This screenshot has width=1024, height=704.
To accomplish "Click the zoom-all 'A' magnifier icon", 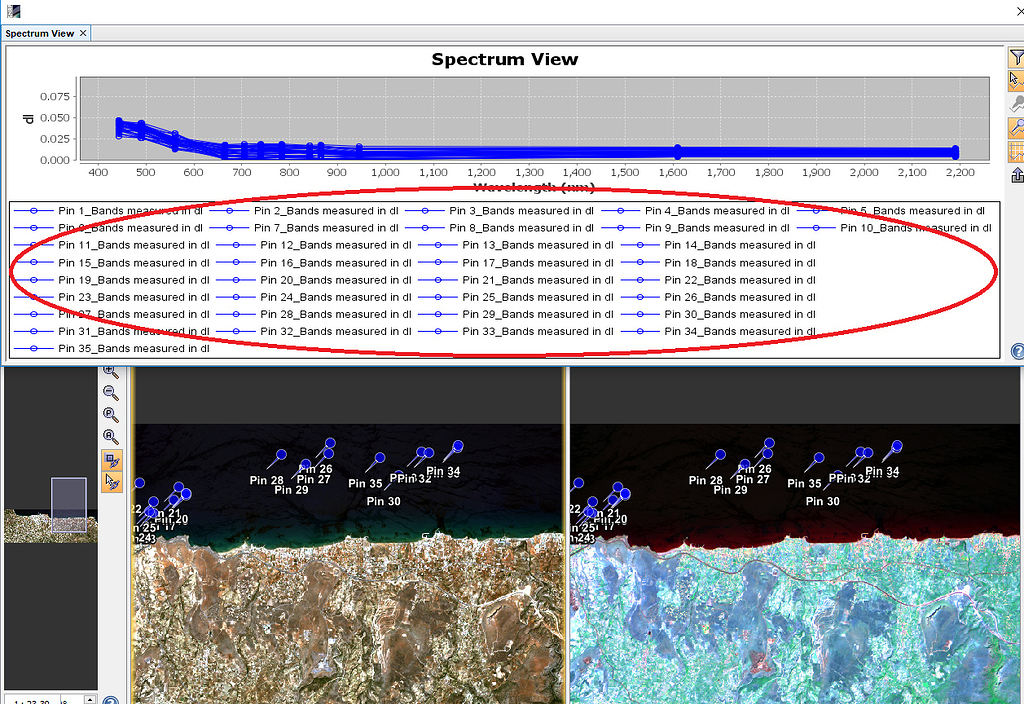I will 111,436.
